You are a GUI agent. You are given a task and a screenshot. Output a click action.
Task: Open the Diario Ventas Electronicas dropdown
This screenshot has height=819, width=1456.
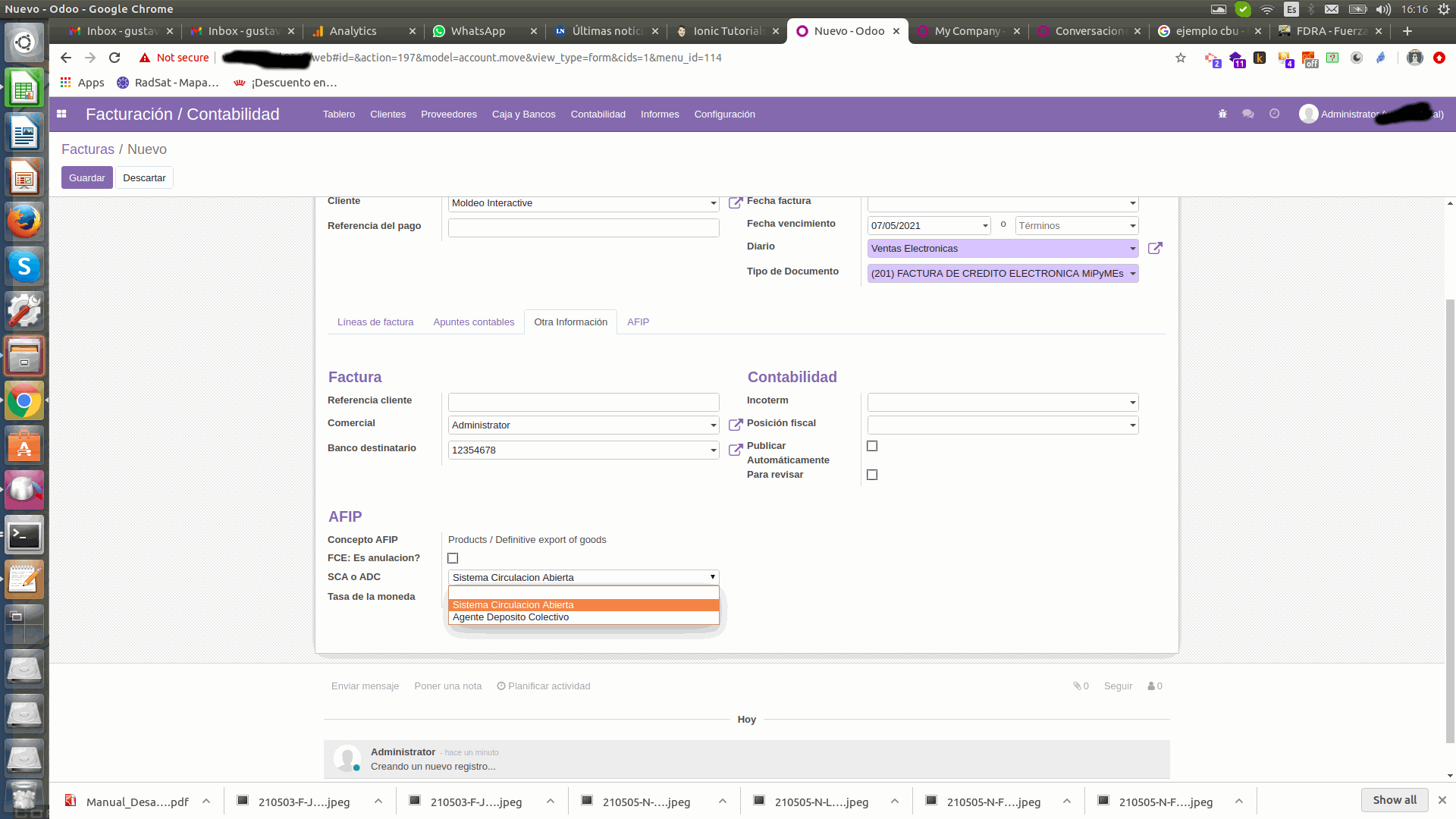[x=1132, y=249]
